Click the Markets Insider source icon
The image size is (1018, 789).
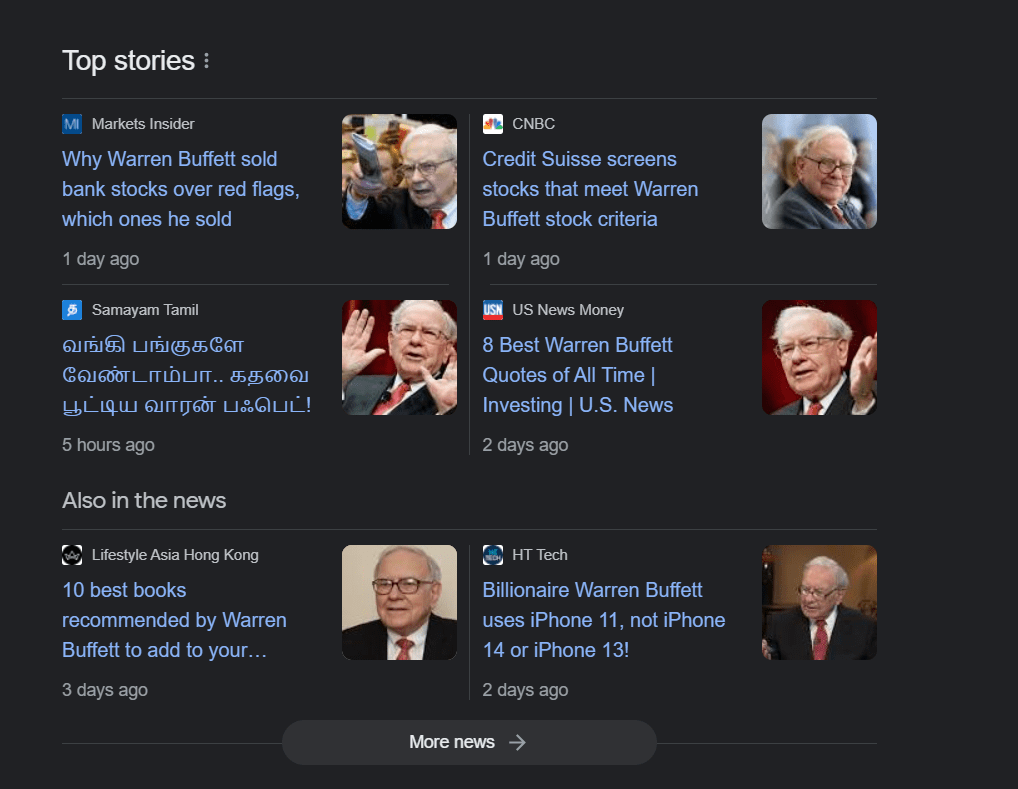tap(70, 123)
